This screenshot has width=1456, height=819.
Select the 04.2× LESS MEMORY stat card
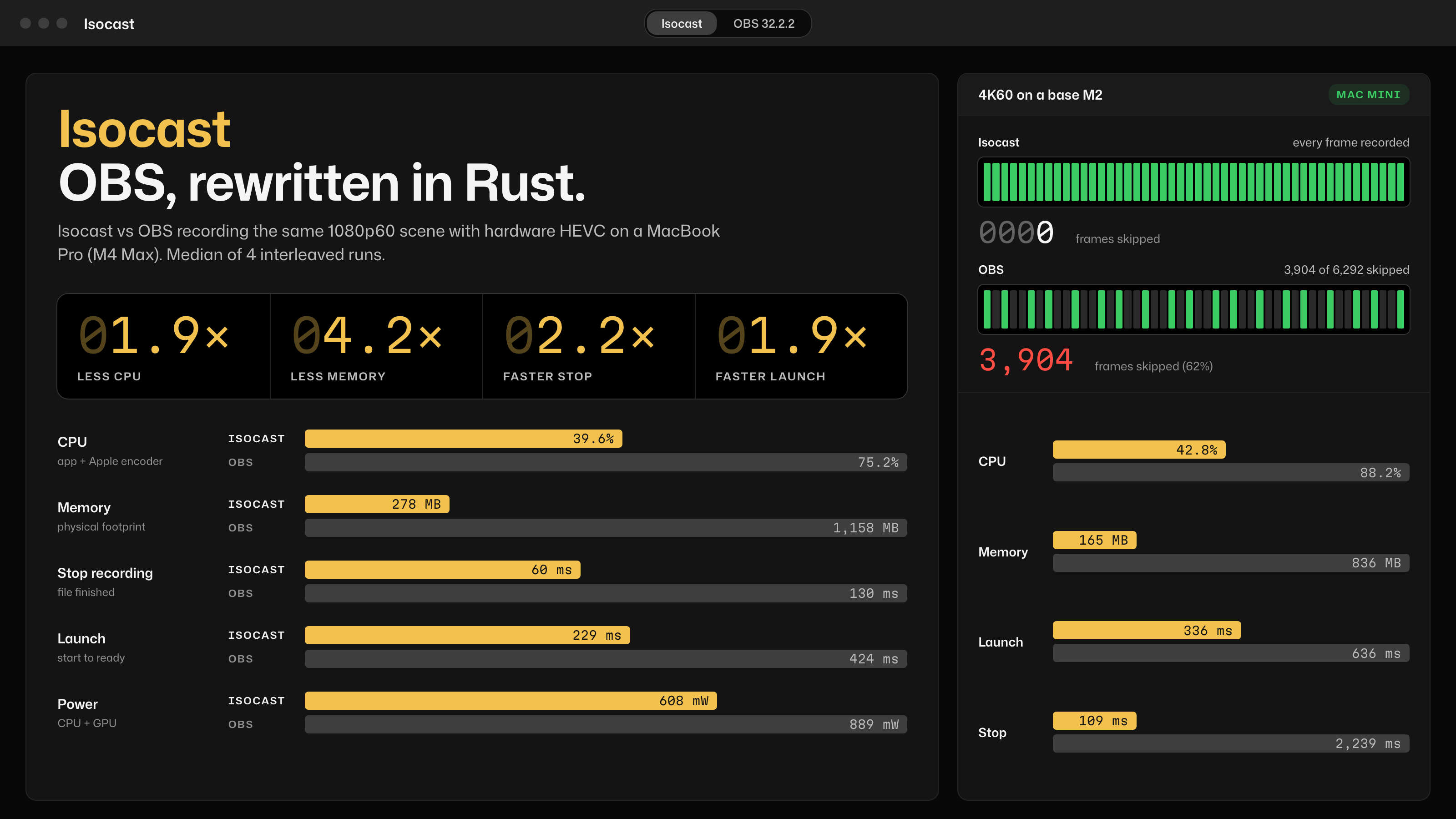click(x=376, y=346)
